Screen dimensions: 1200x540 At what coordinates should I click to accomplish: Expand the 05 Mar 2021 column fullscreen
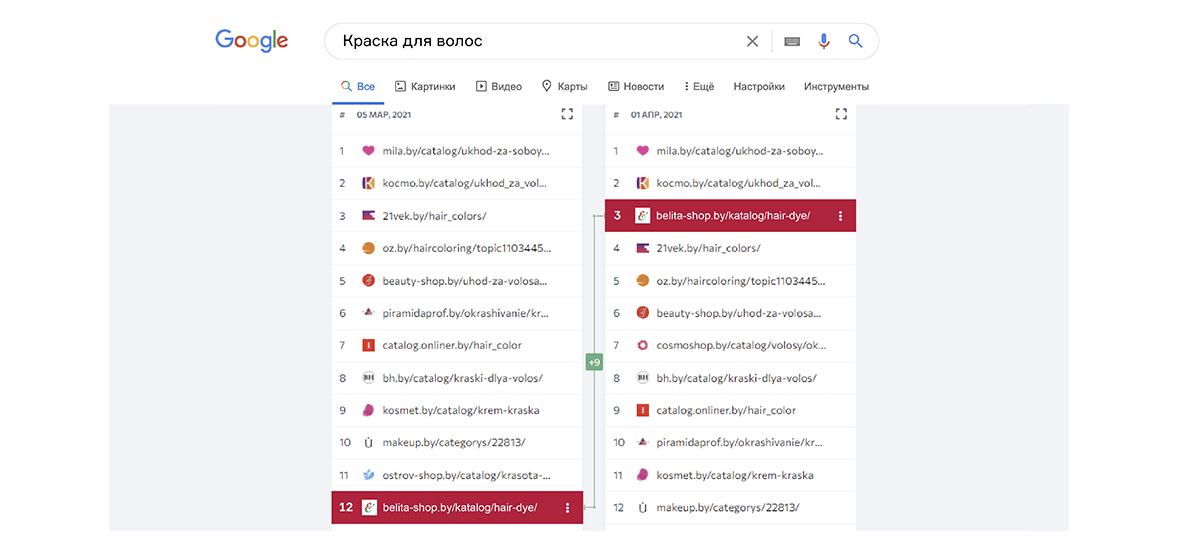567,114
